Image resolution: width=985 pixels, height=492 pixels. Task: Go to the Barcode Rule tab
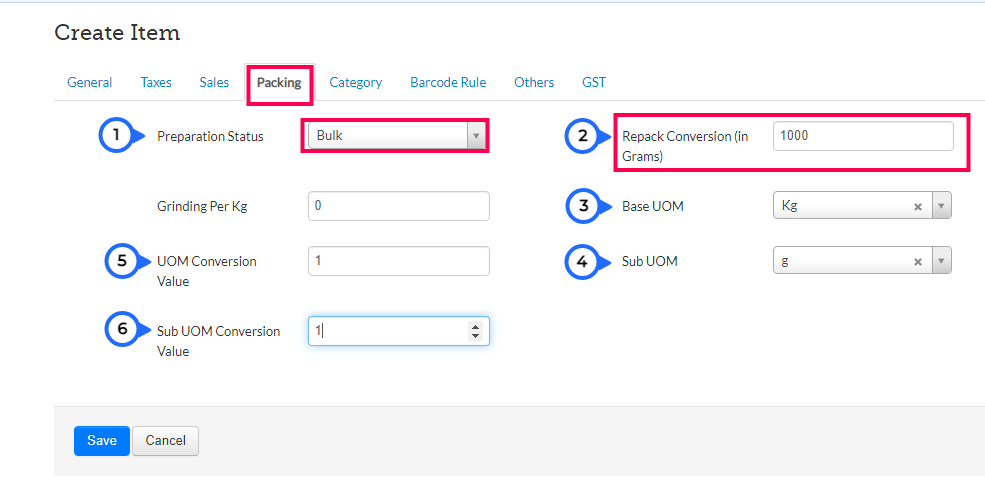[x=448, y=83]
